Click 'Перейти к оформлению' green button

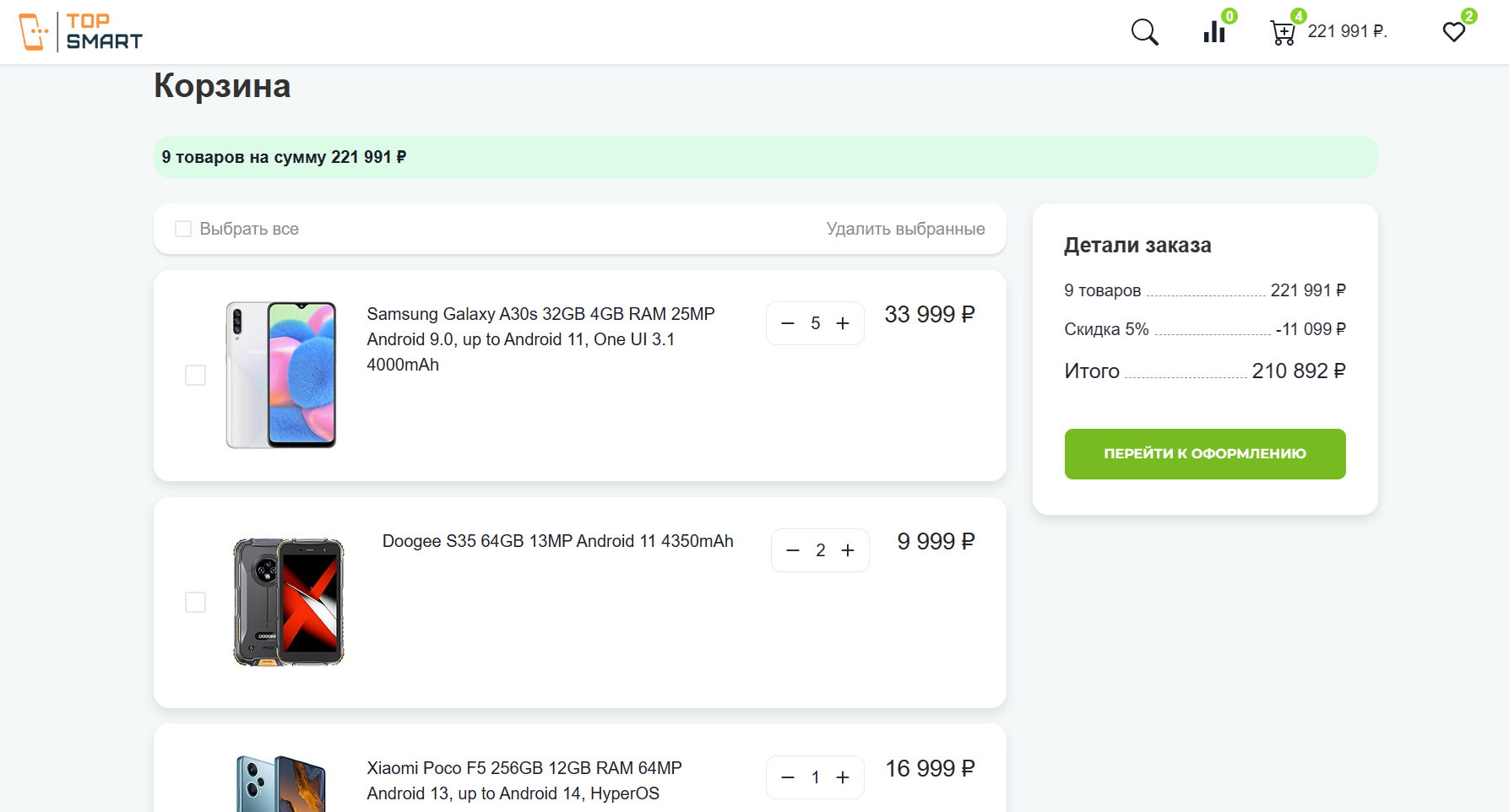[x=1205, y=454]
